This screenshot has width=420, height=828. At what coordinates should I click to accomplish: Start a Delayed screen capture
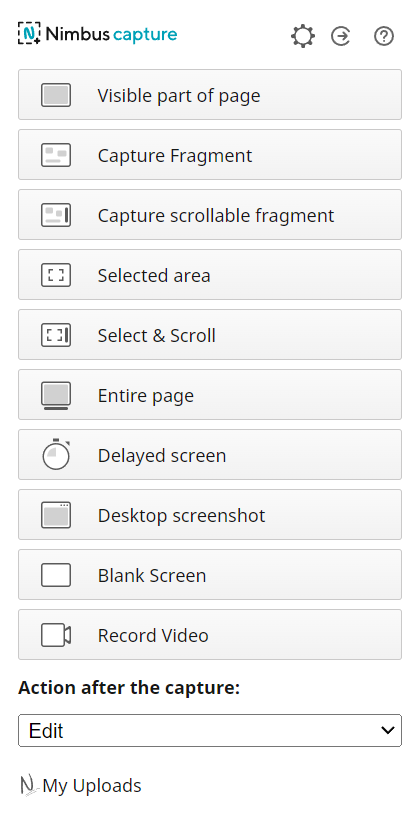pos(210,455)
